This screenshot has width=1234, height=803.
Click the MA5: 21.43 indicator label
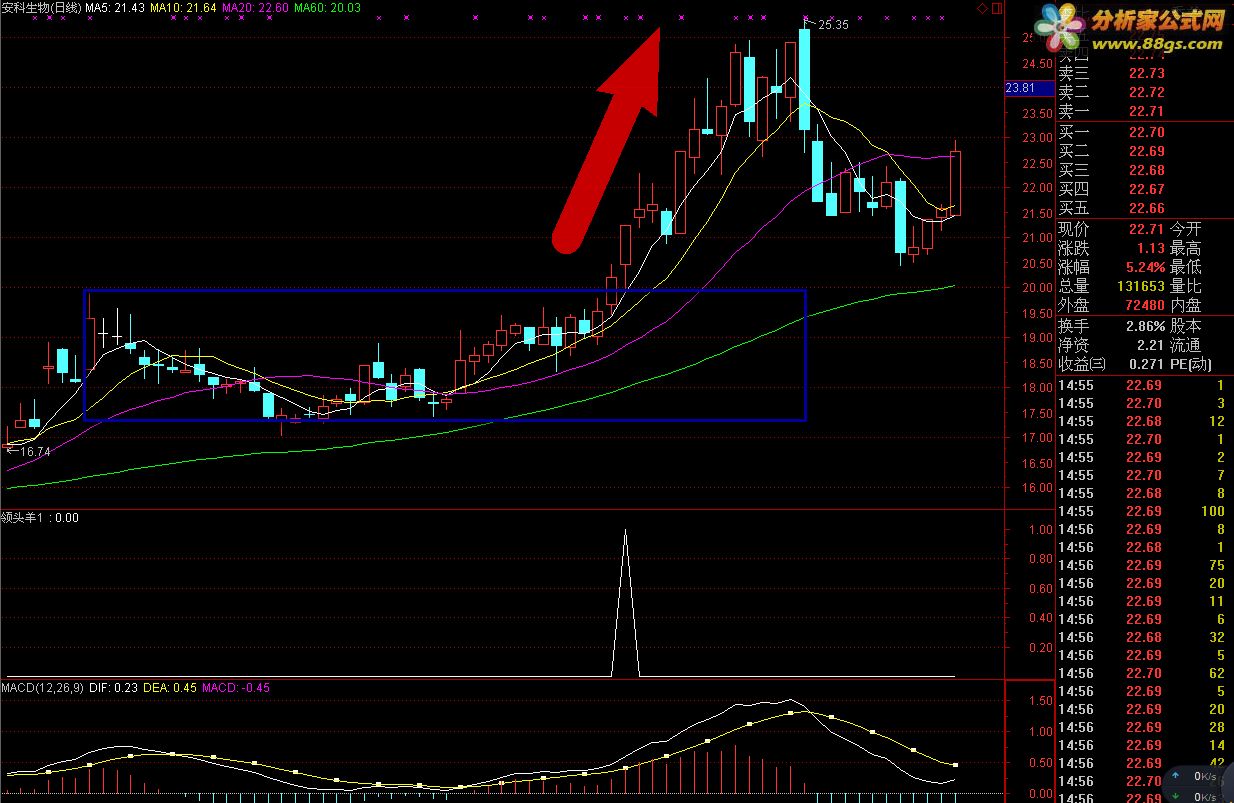(x=115, y=7)
